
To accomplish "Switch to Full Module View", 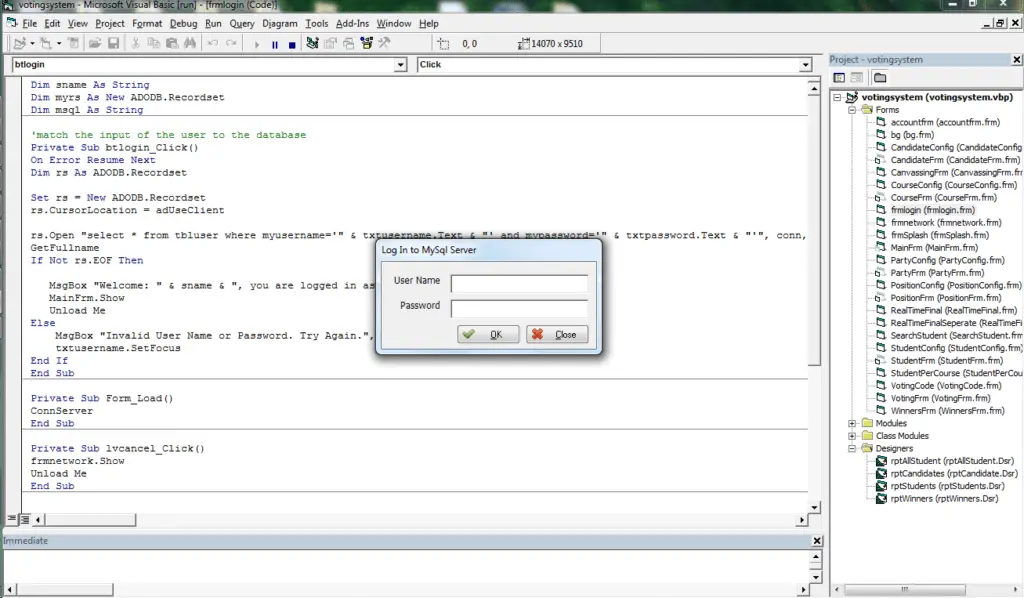I will [x=24, y=519].
